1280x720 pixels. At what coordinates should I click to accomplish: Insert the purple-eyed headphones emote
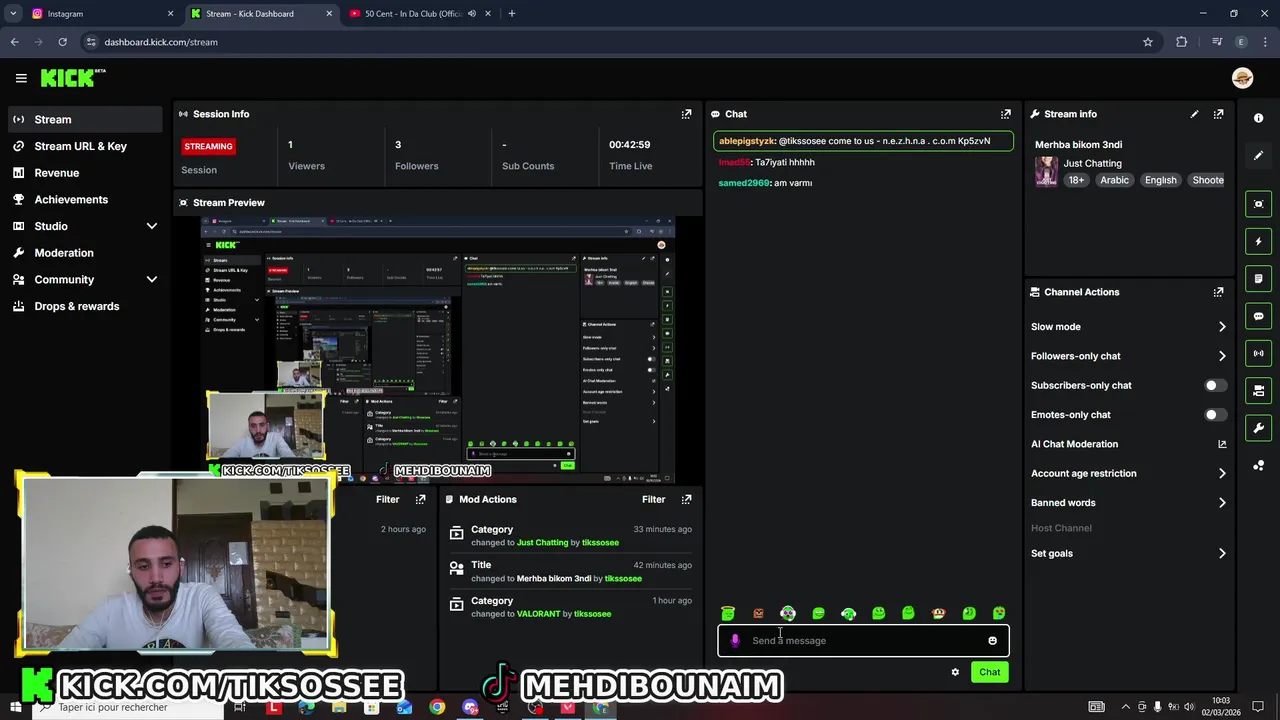coord(788,613)
